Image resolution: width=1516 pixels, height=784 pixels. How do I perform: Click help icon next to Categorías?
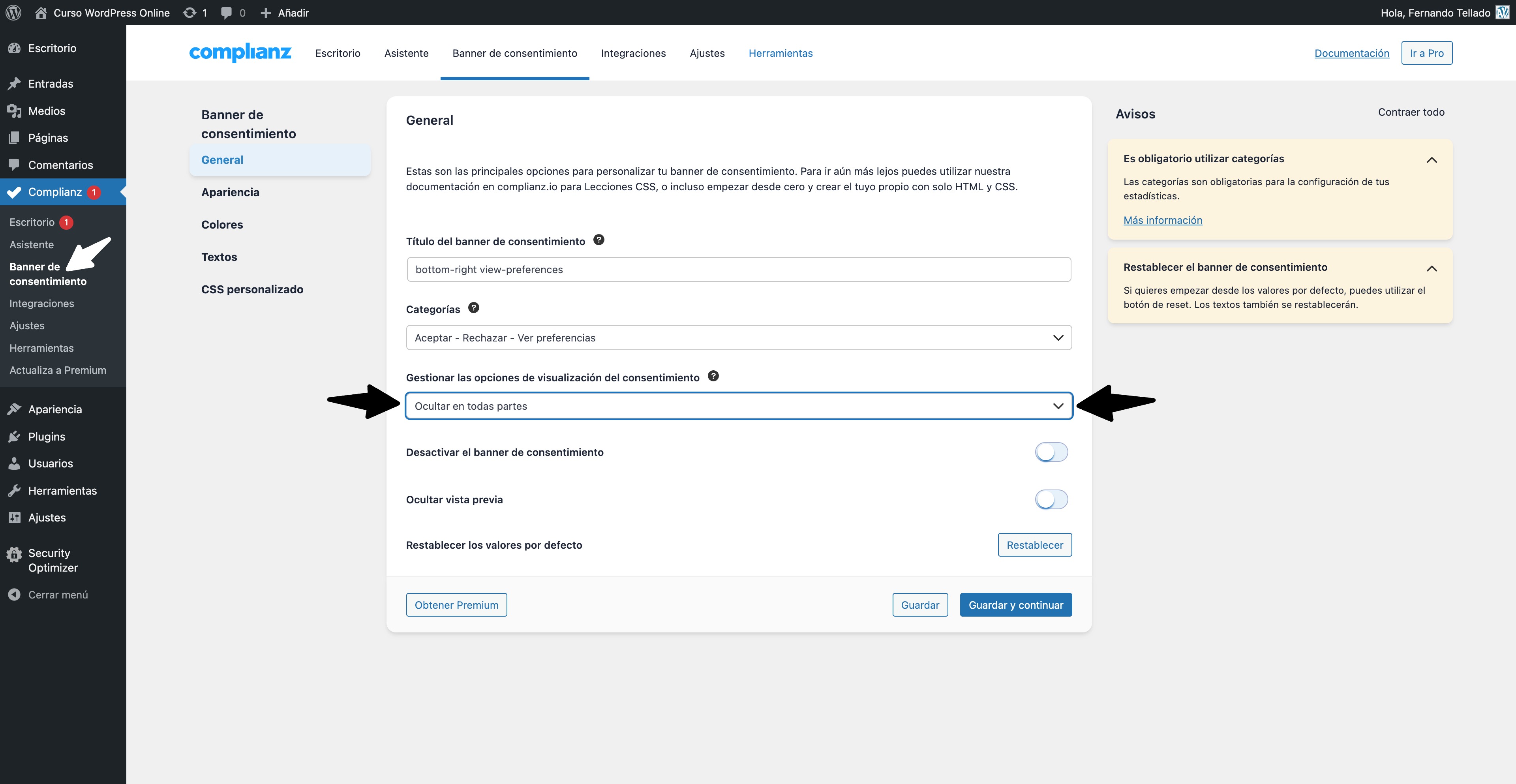tap(473, 308)
